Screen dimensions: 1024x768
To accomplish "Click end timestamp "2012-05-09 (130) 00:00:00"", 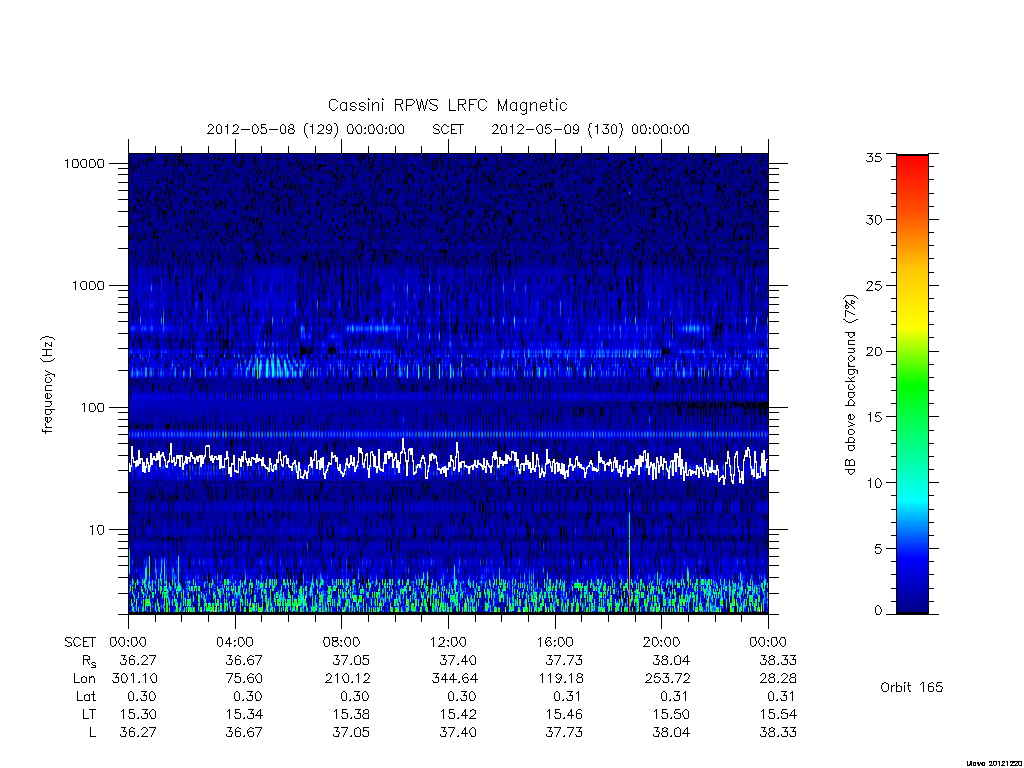I will pyautogui.click(x=590, y=129).
